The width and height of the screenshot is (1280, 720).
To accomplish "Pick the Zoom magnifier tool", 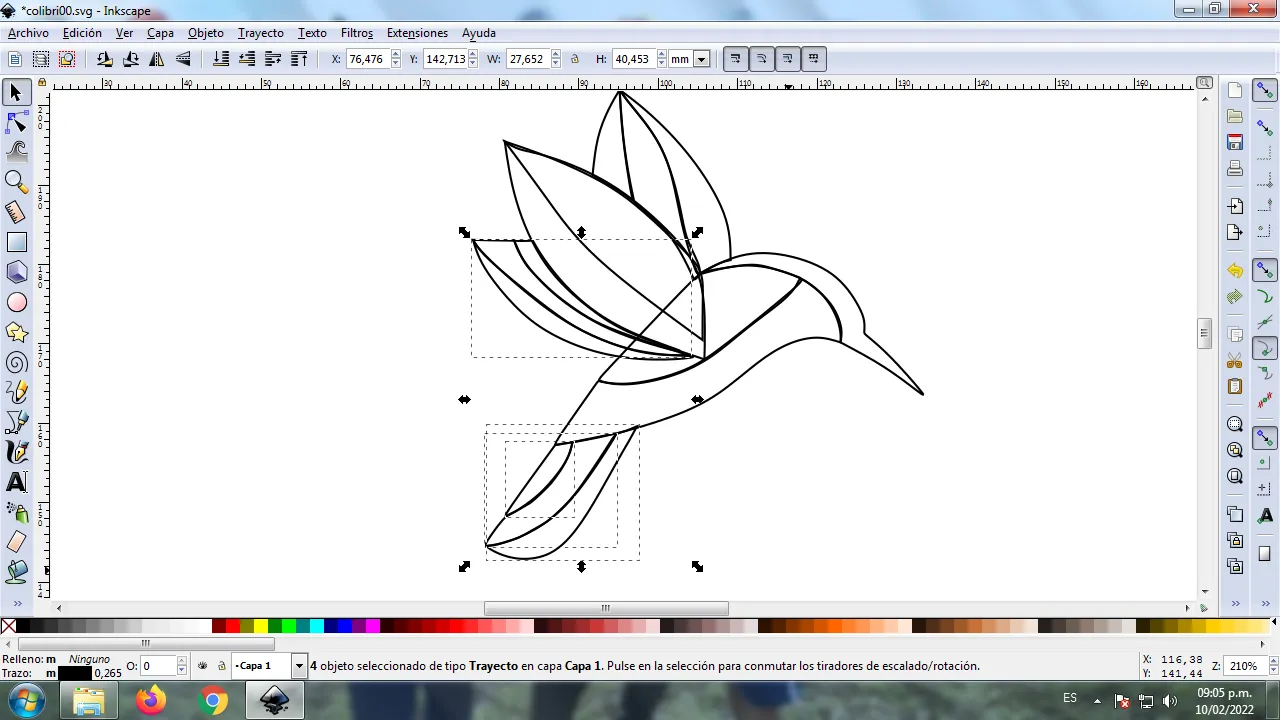I will [x=16, y=182].
